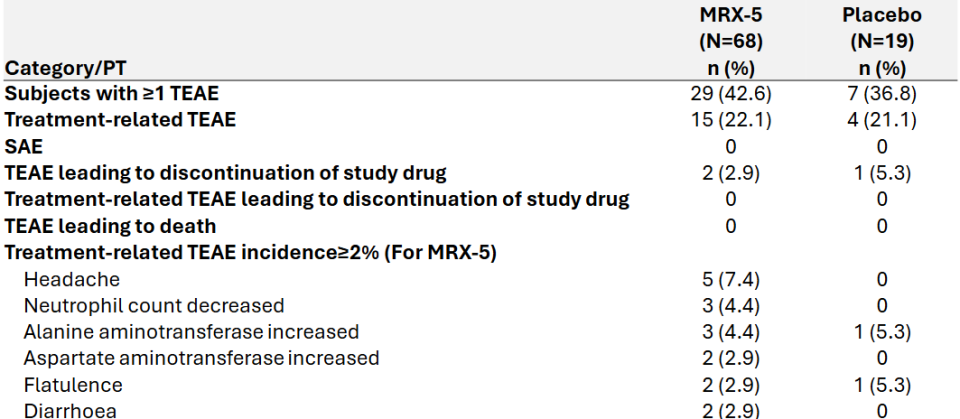Image resolution: width=960 pixels, height=419 pixels.
Task: Click the Placebo (N=19) column header
Action: 882,42
